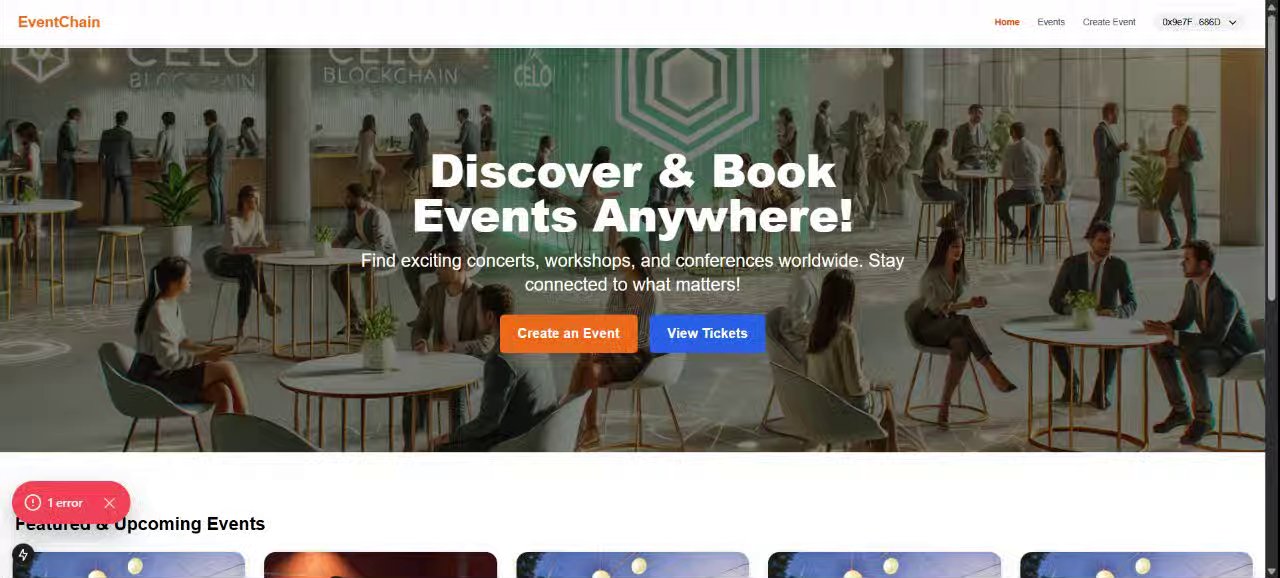The width and height of the screenshot is (1280, 578).
Task: Click the exclamation circle error icon
Action: tap(33, 503)
